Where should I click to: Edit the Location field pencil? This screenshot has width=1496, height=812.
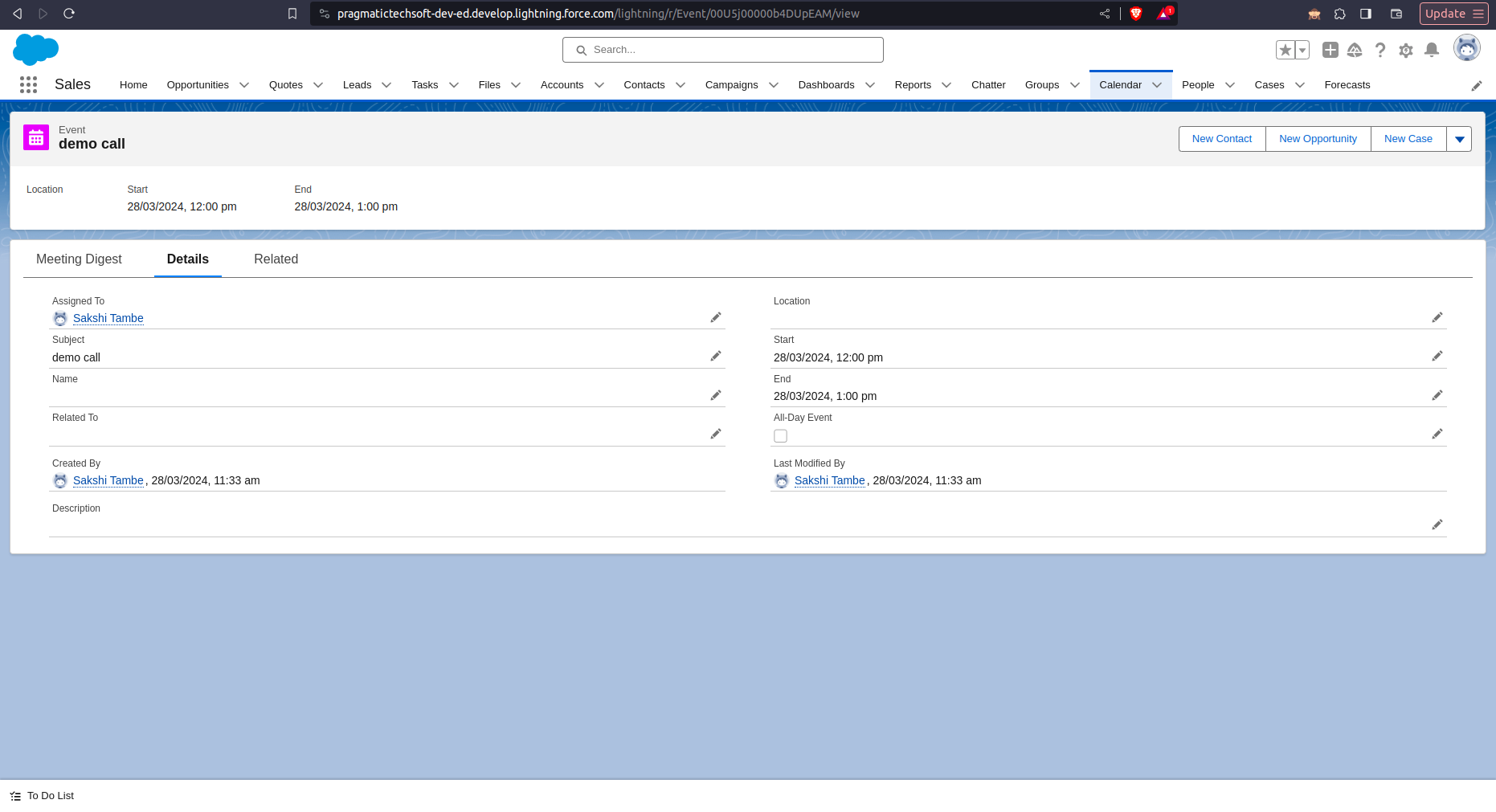pos(1437,317)
